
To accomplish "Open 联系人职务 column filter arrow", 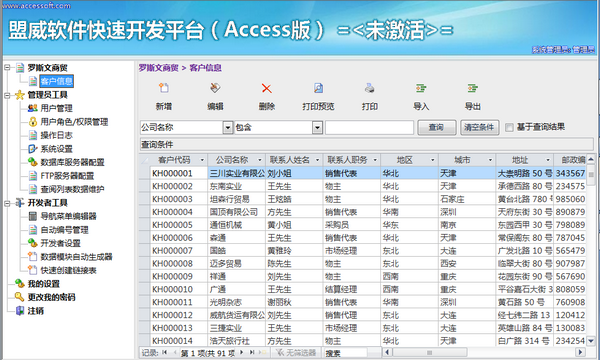I will [375, 160].
